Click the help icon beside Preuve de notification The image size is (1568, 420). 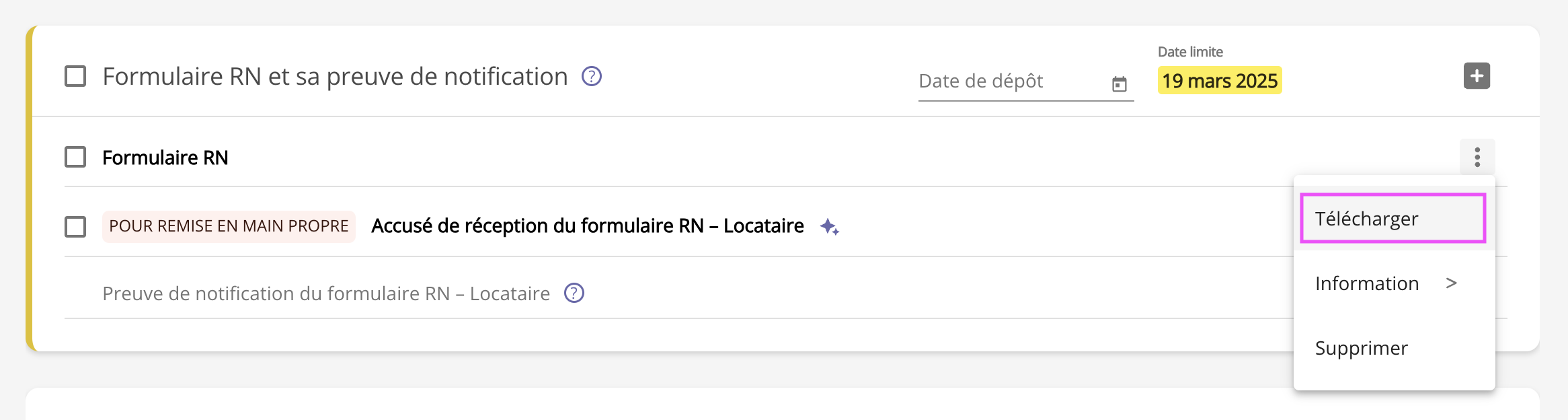(574, 293)
